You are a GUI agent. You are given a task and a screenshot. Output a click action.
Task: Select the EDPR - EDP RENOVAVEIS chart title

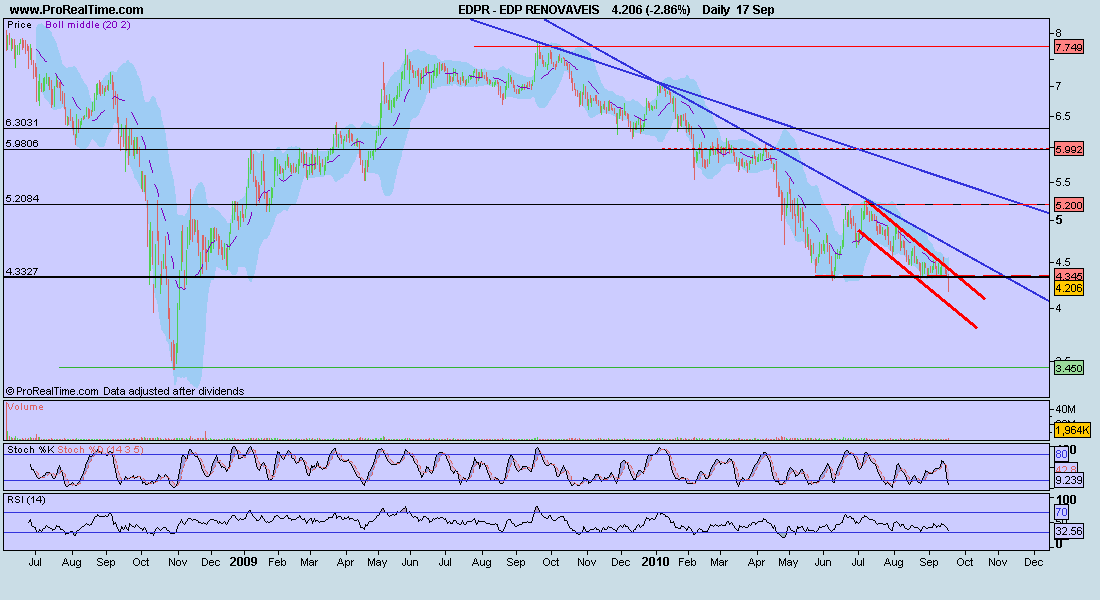528,10
